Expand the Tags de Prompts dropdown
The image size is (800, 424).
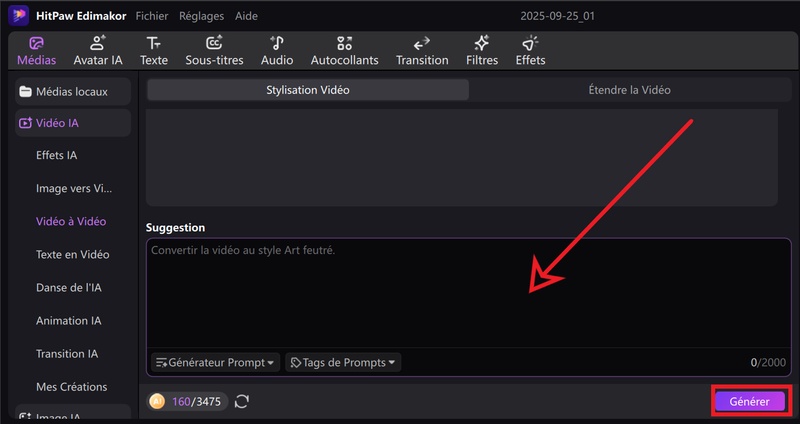coord(343,362)
